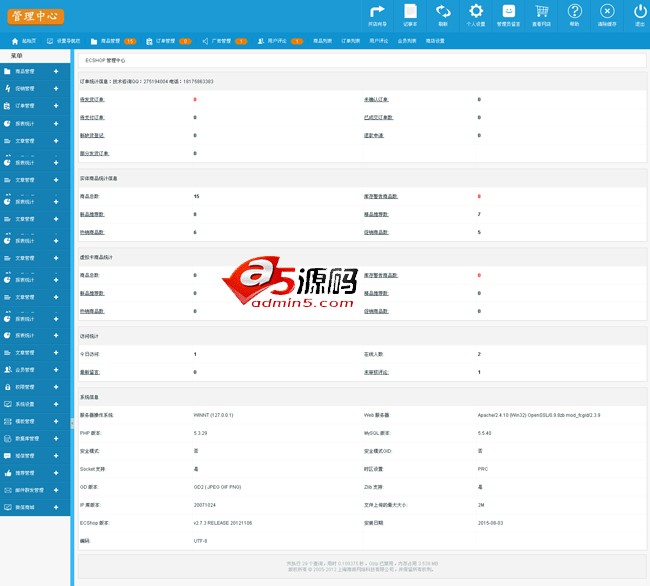Select 起始页 in the navigation bar
The width and height of the screenshot is (650, 586).
[x=23, y=42]
